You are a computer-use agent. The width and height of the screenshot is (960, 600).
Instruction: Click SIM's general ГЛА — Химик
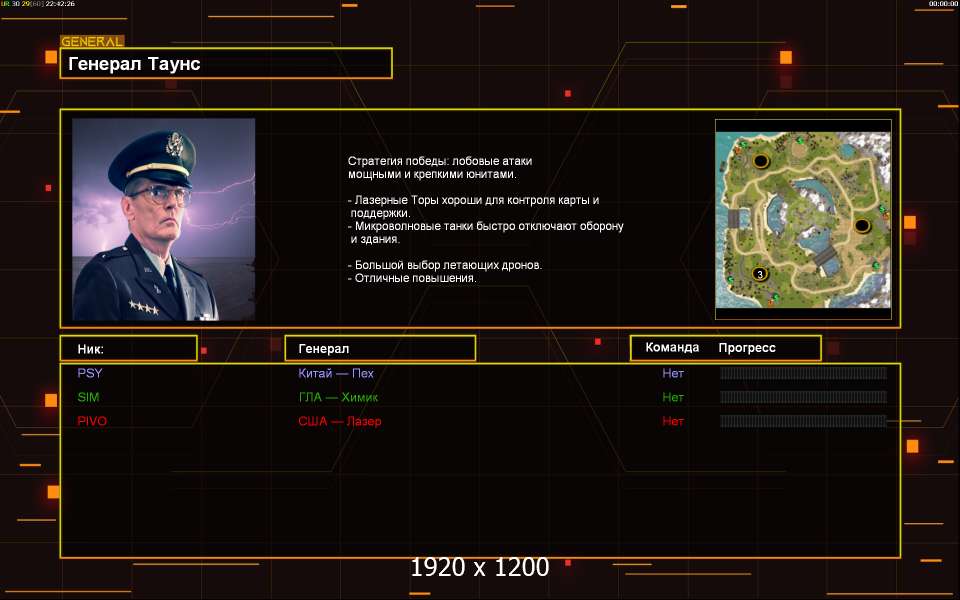point(338,397)
